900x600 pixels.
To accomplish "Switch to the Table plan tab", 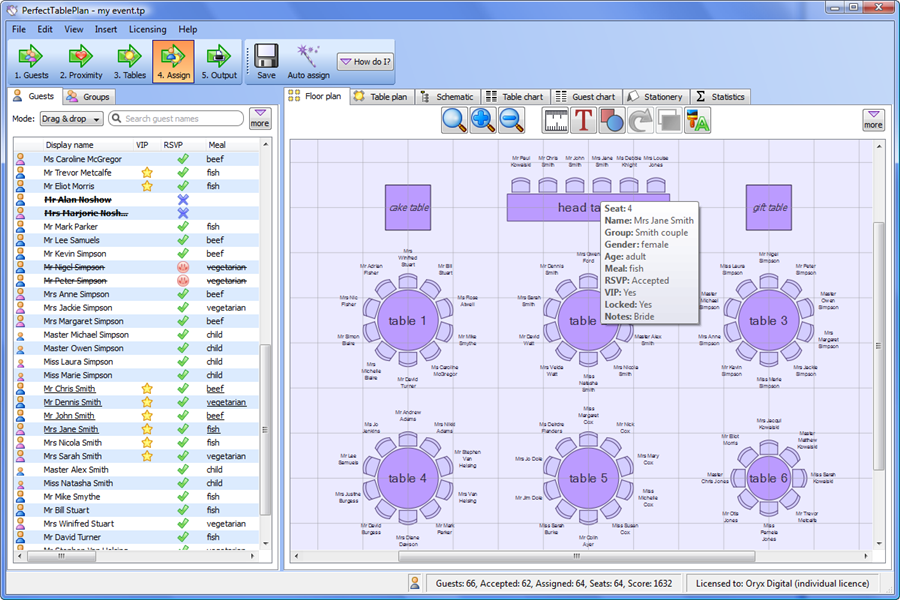I will click(381, 96).
